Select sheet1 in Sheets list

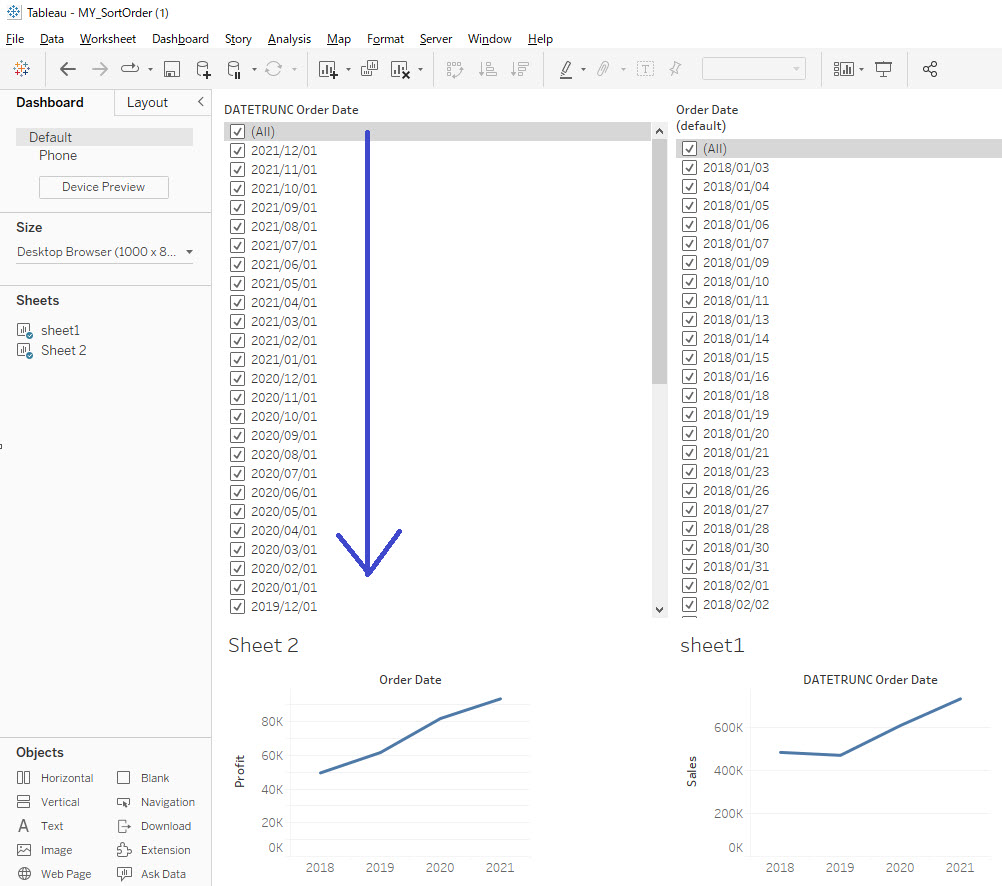click(60, 330)
